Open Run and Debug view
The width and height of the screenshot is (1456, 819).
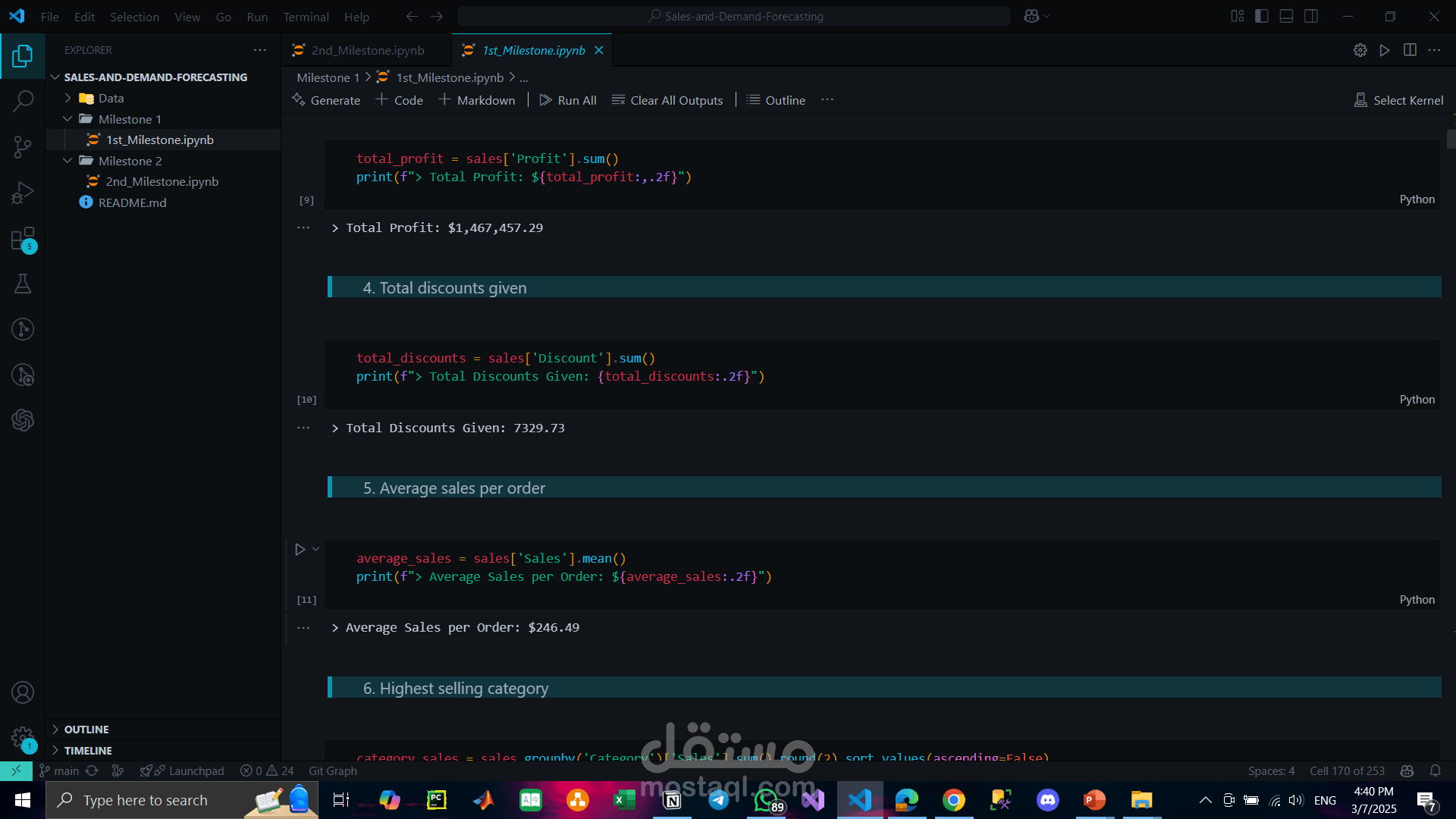coord(23,193)
